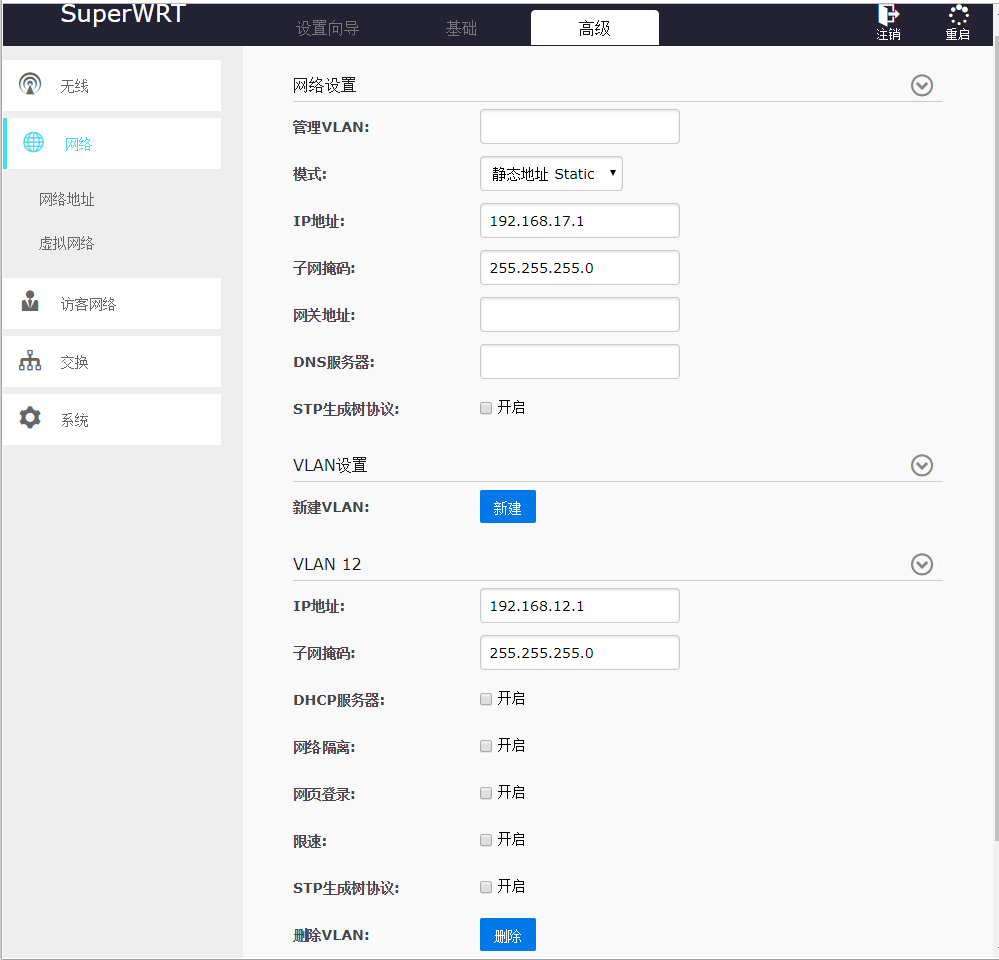The width and height of the screenshot is (999, 960).
Task: Click the VLAN设置 section heading
Action: tap(330, 466)
